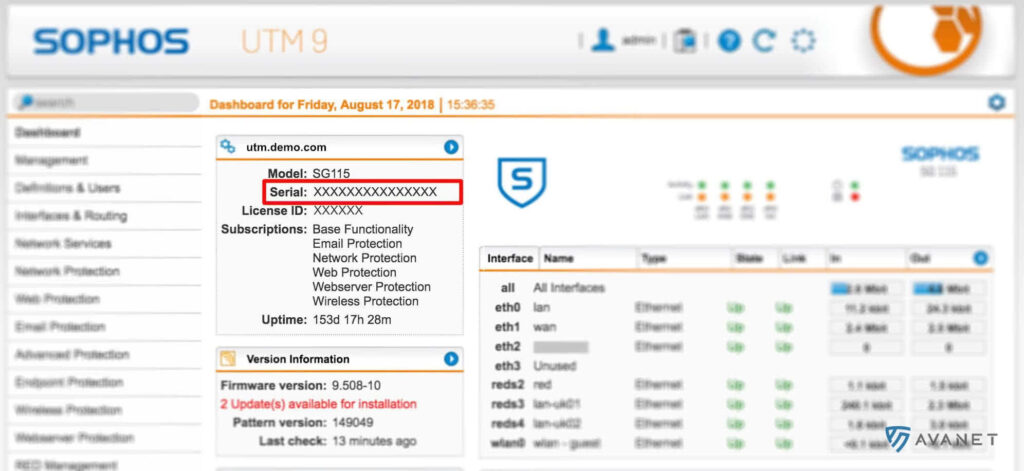The width and height of the screenshot is (1024, 471).
Task: Click the blue arrow on interface table header
Action: tap(980, 258)
